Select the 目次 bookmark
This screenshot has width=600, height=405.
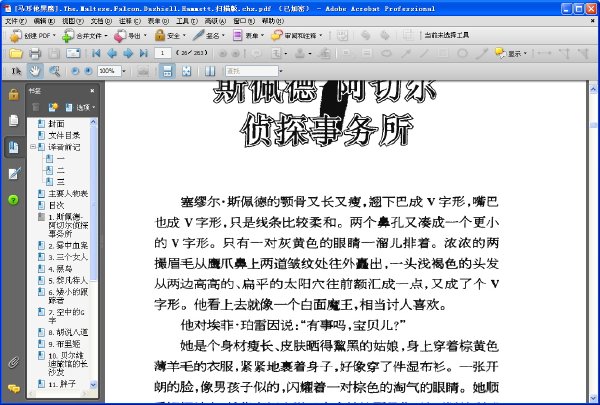(x=56, y=205)
